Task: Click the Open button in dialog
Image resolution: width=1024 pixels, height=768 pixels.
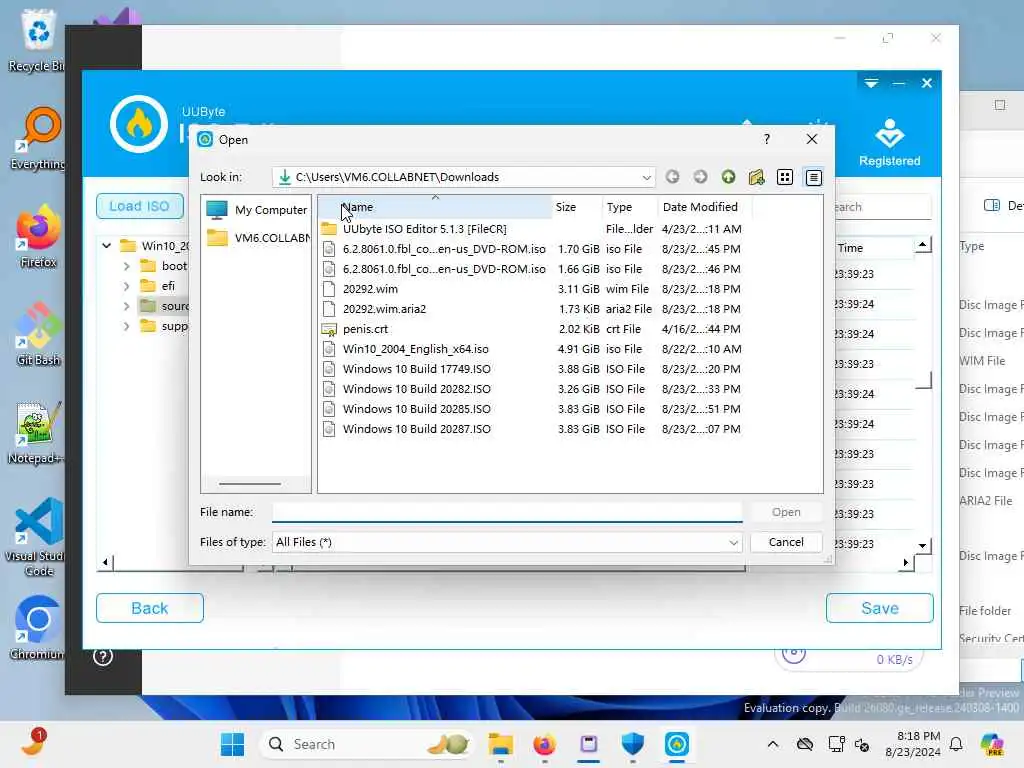Action: point(786,512)
